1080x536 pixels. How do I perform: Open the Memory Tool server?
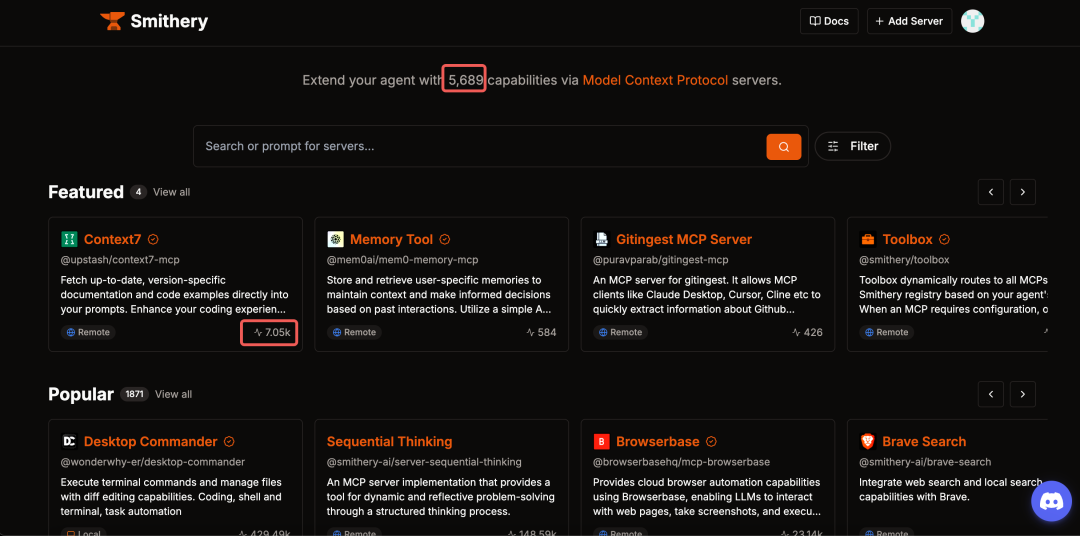click(391, 240)
